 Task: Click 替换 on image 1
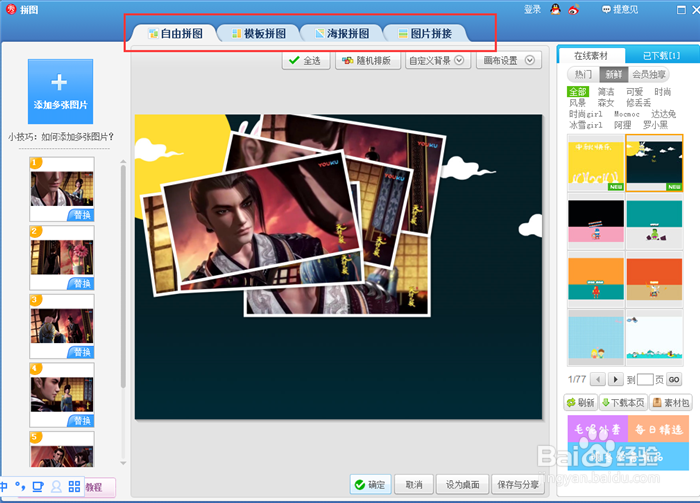pos(81,215)
